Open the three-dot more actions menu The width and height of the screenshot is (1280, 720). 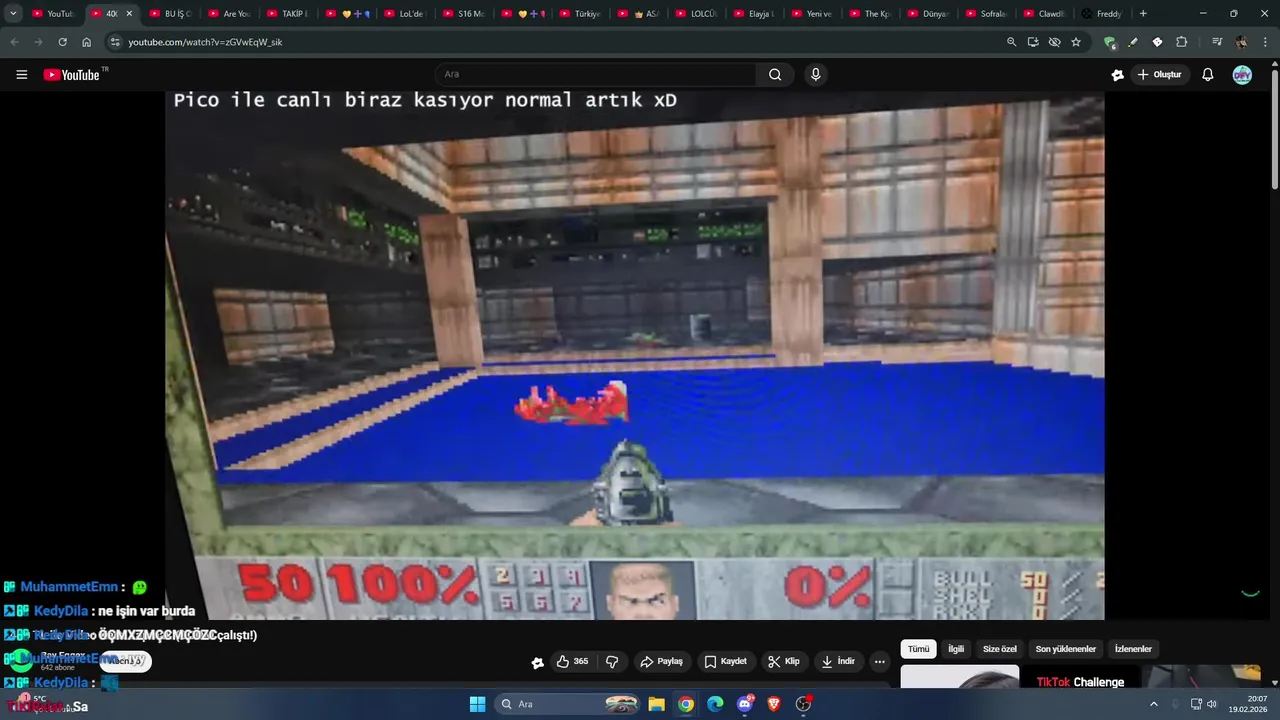pyautogui.click(x=879, y=661)
